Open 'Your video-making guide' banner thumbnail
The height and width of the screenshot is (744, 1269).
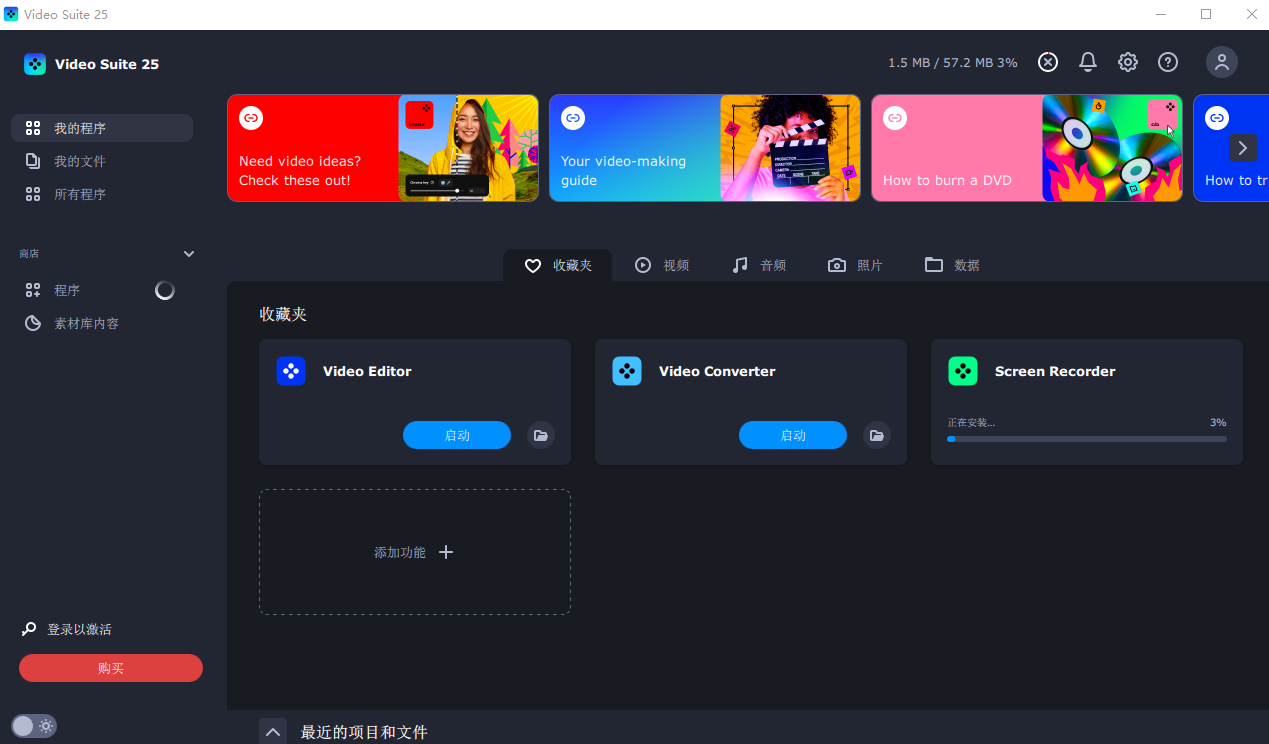coord(790,148)
